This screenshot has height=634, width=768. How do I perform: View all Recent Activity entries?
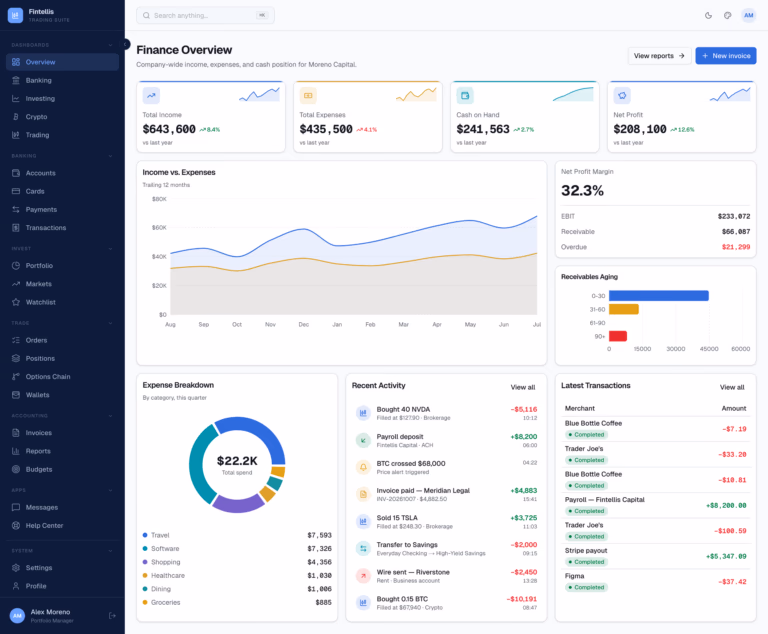pos(523,387)
